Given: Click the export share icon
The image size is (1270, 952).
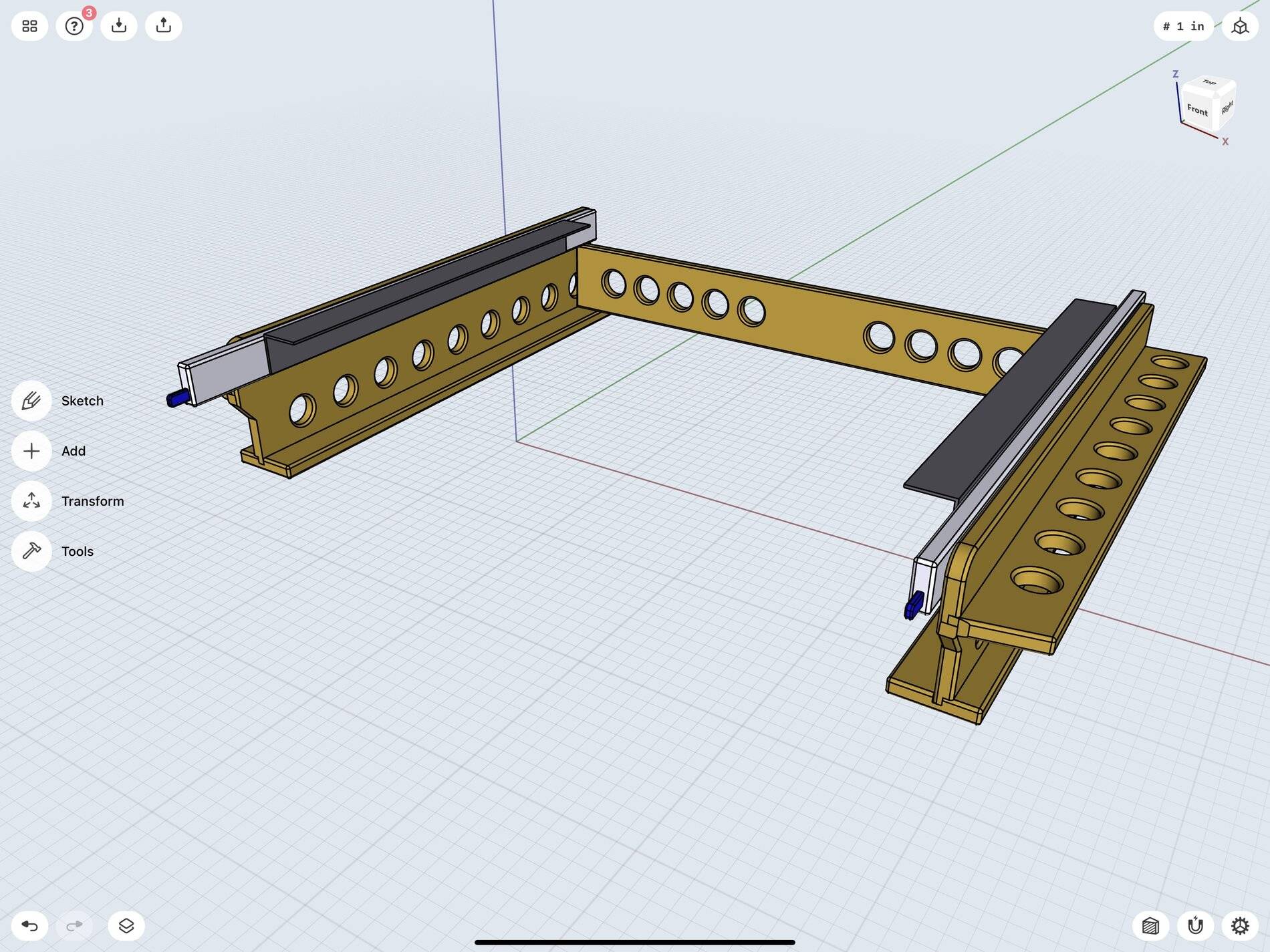Looking at the screenshot, I should [164, 26].
